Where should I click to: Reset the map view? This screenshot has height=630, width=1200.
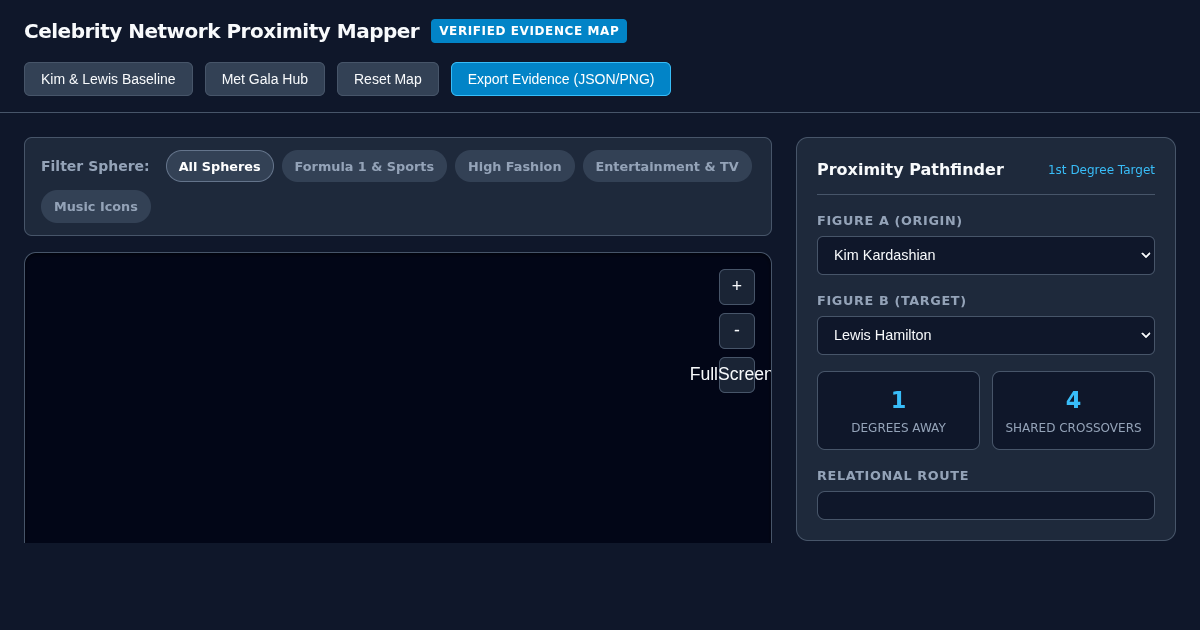tap(388, 79)
